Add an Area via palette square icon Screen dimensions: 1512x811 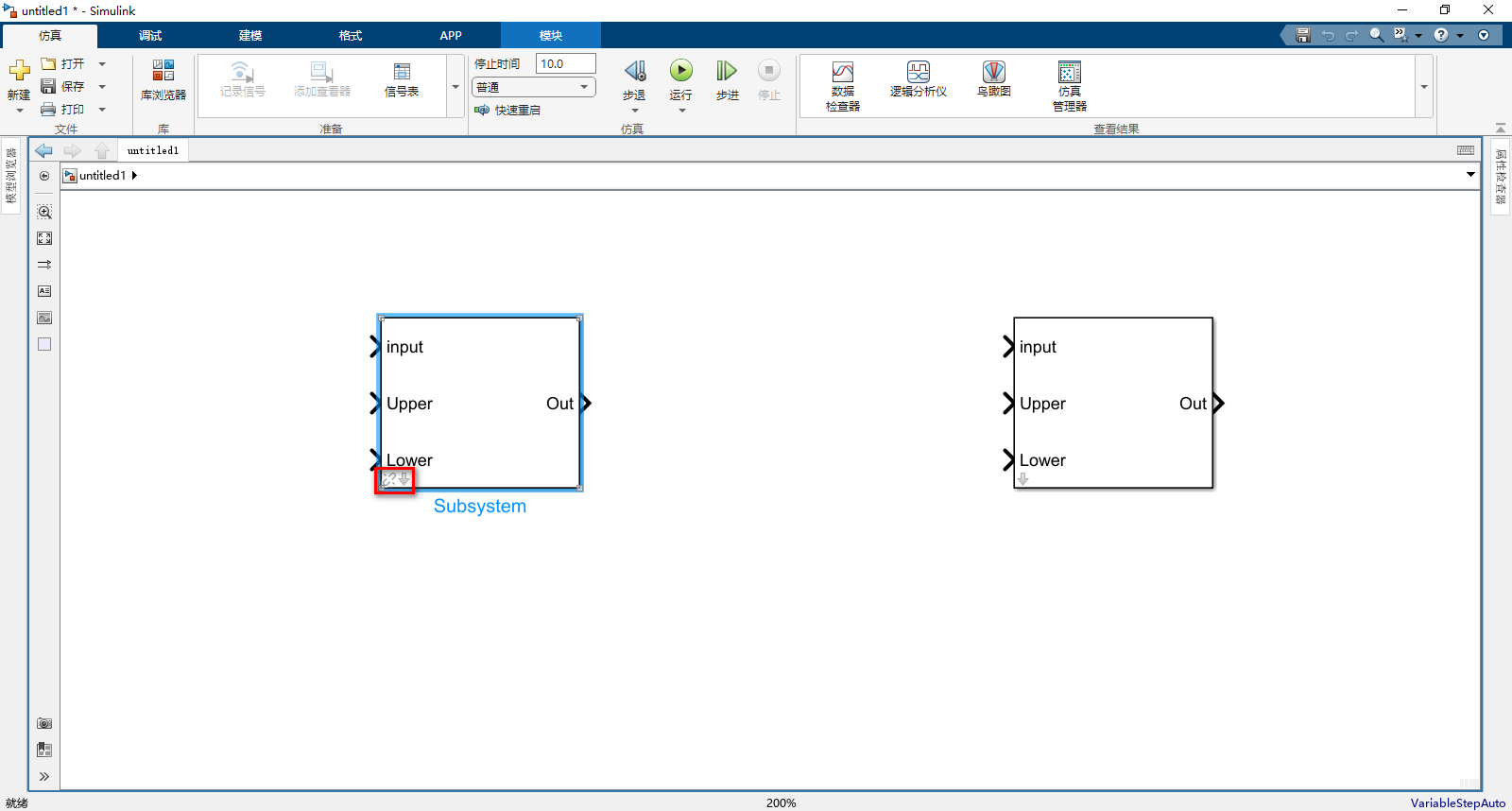[x=44, y=344]
